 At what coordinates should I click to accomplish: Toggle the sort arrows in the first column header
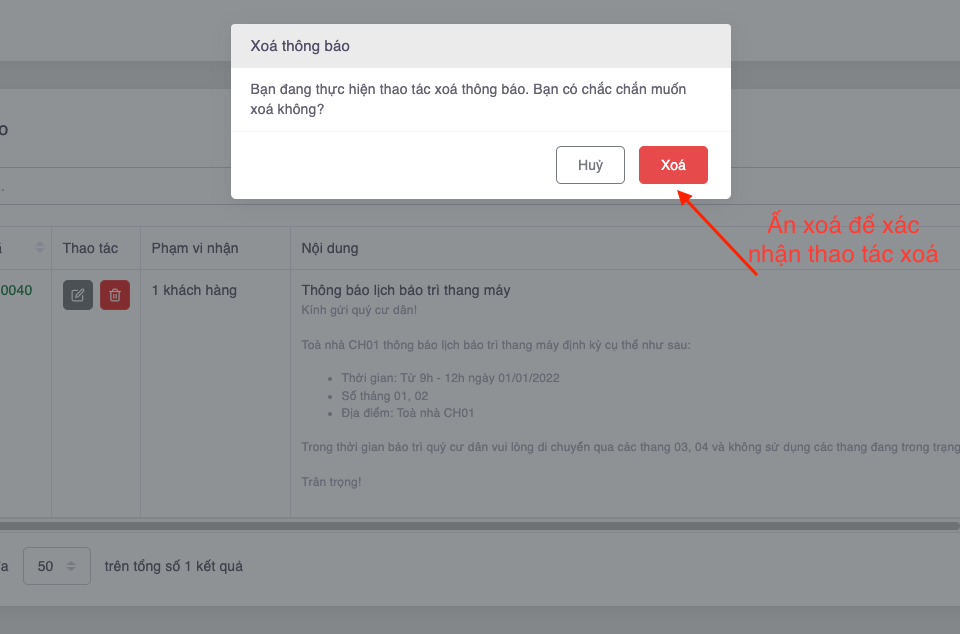40,247
